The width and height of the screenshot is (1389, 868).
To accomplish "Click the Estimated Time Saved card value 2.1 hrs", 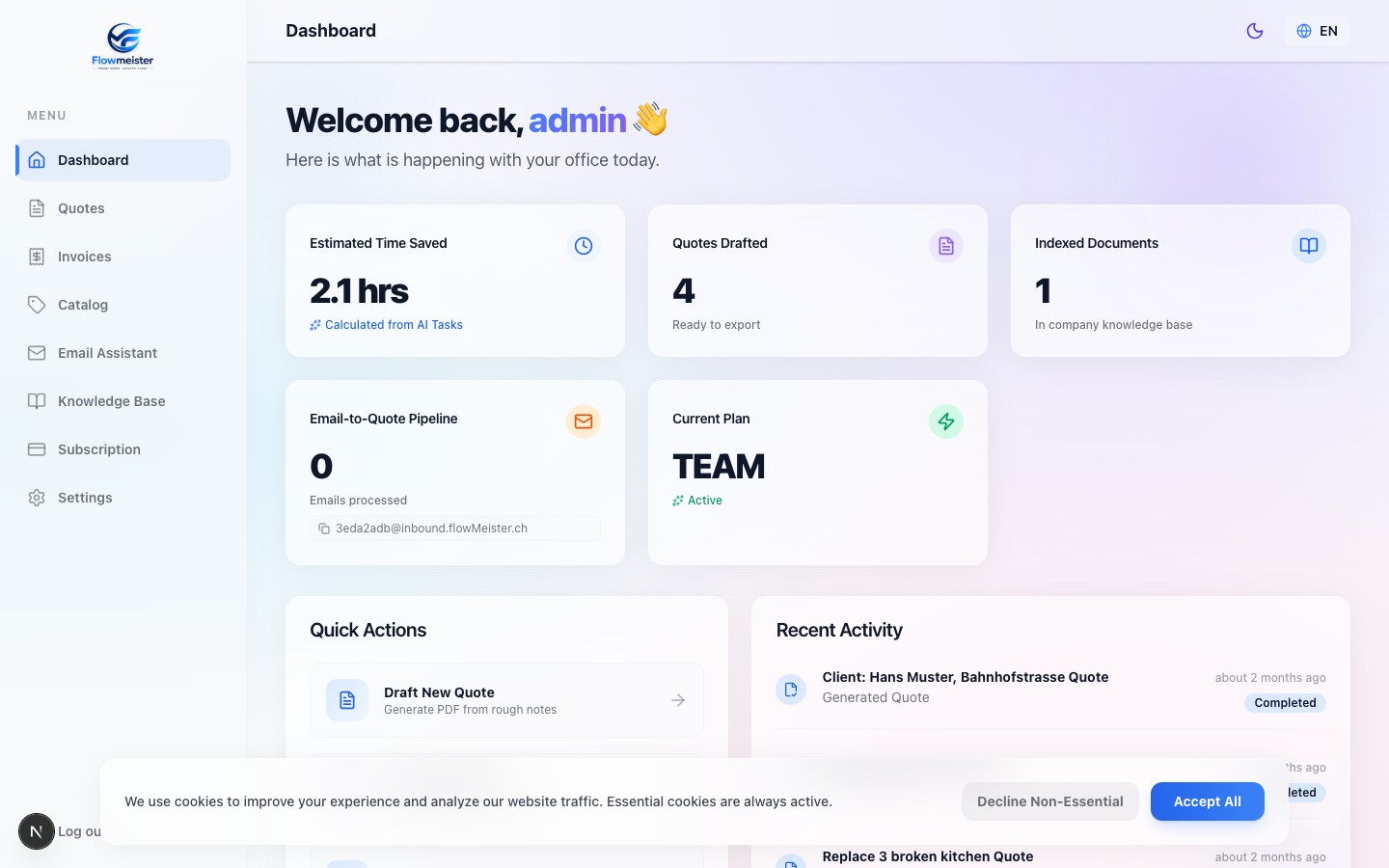I will 359,291.
